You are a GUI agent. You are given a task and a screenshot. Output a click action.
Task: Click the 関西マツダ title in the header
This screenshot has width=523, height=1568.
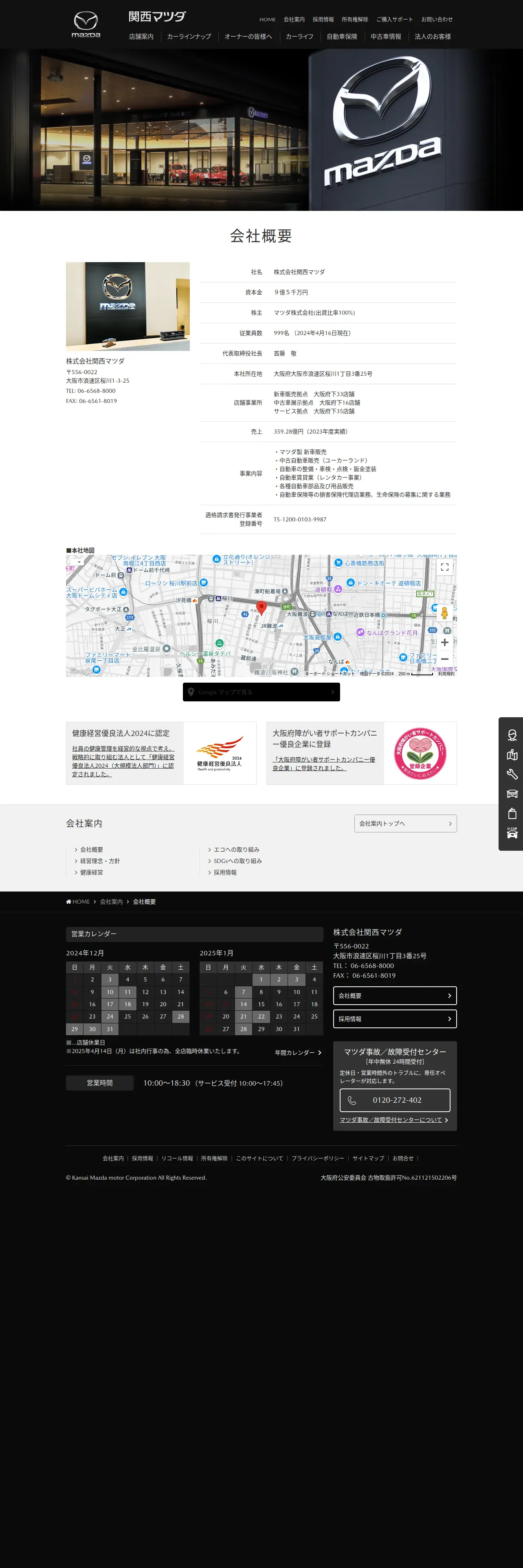pos(157,16)
